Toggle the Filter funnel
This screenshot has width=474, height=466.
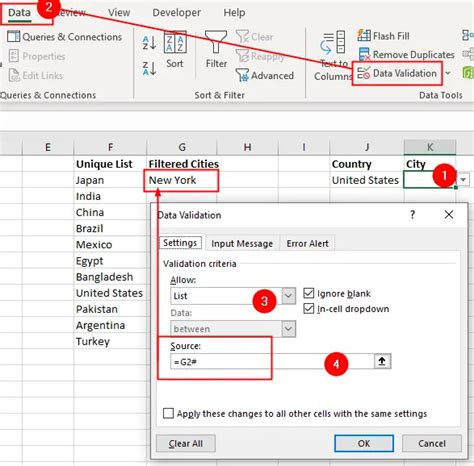point(216,49)
